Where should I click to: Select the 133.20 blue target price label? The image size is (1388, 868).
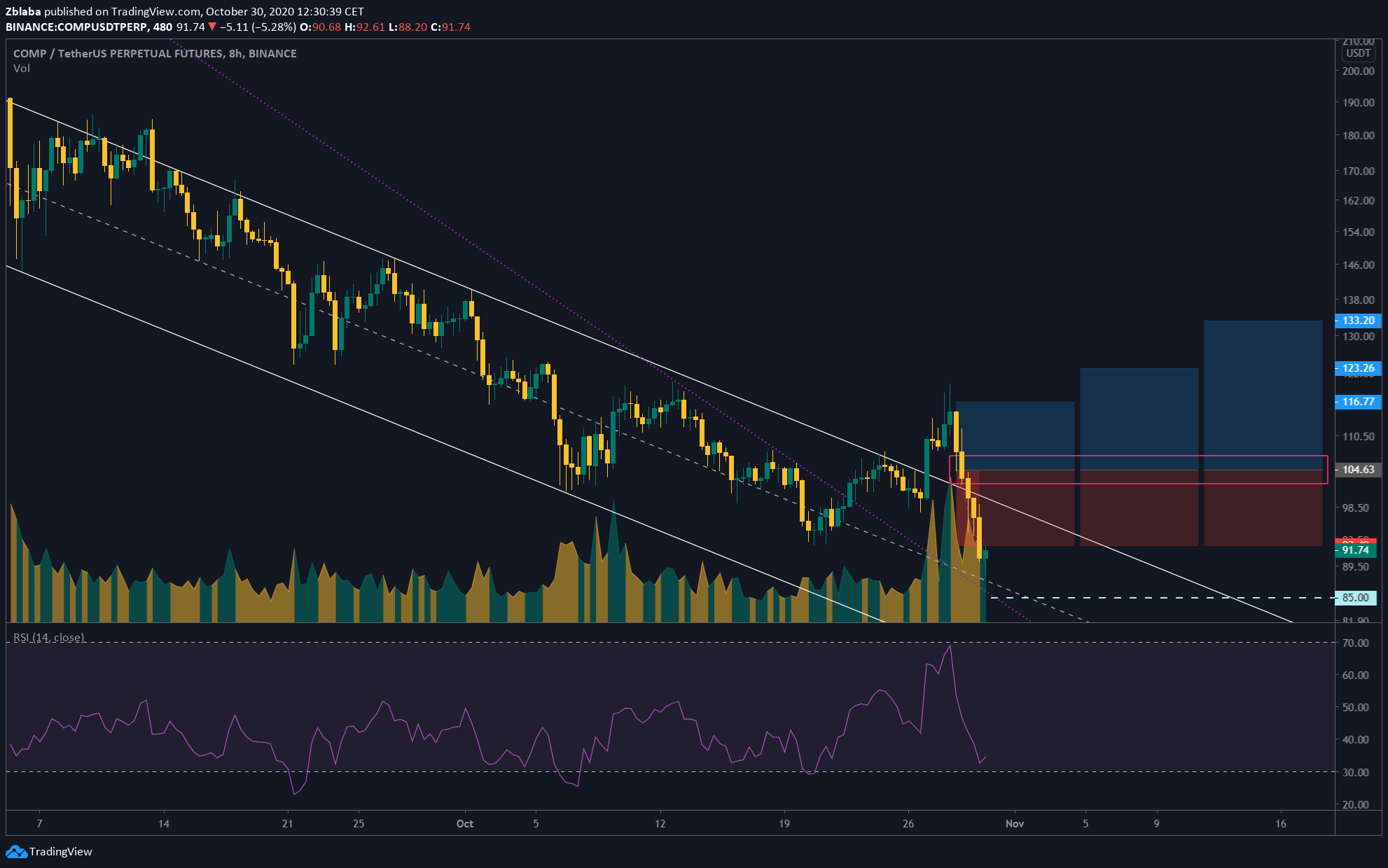pyautogui.click(x=1358, y=321)
